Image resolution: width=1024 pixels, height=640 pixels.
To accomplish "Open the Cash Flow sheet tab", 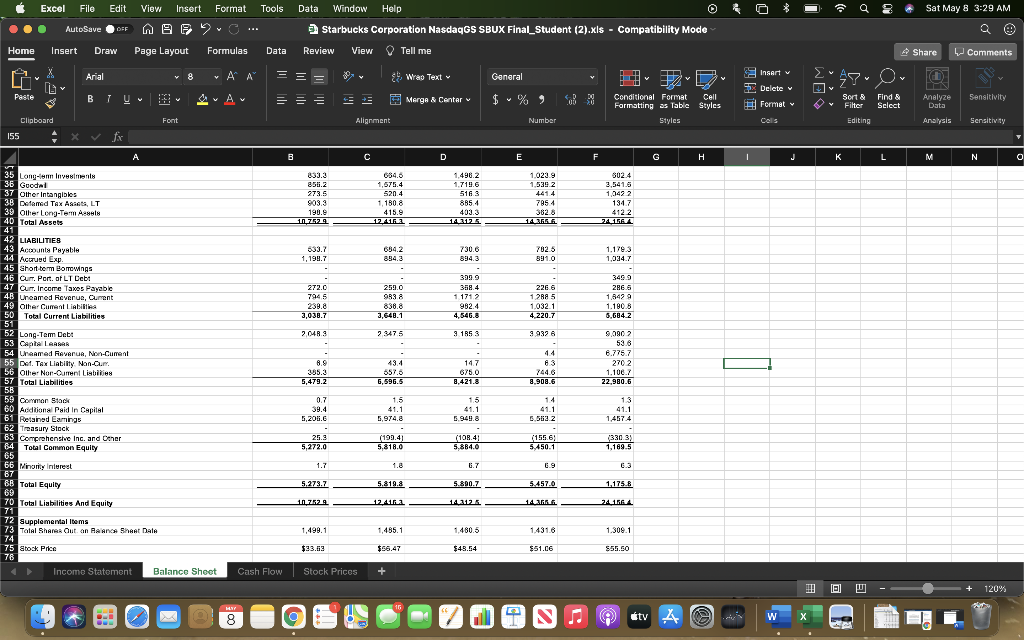I will 260,571.
